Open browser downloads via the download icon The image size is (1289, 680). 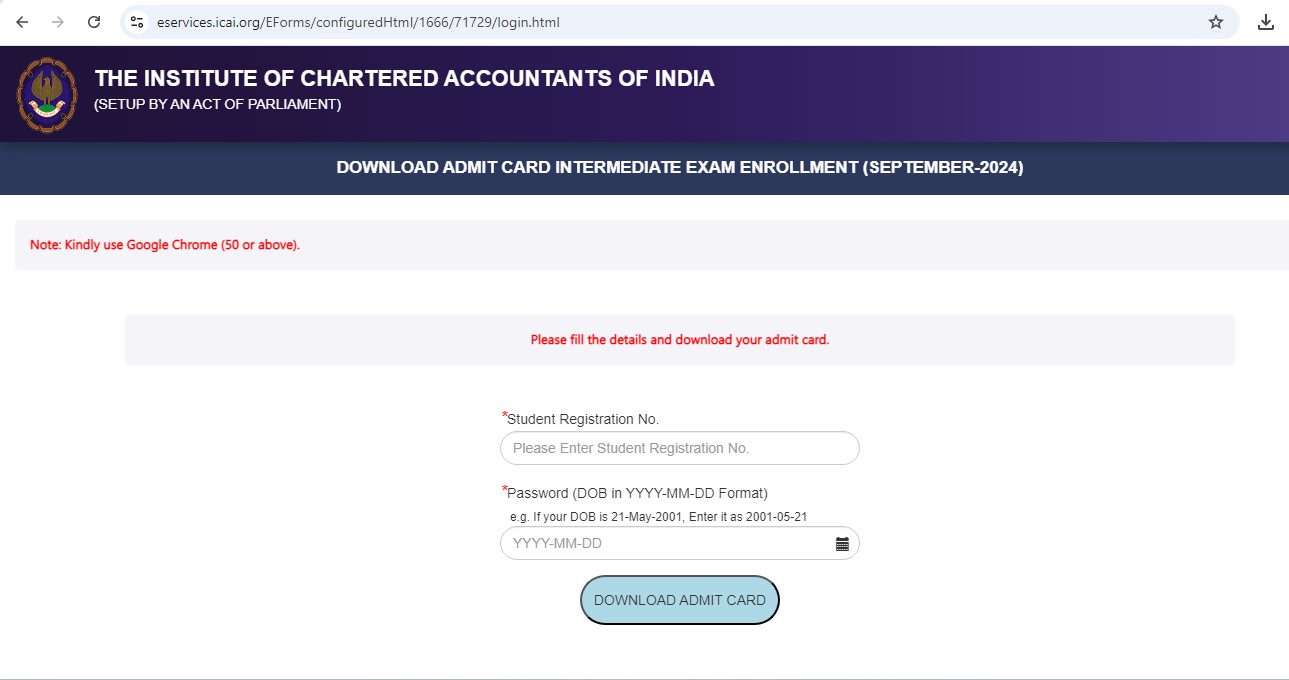(x=1265, y=21)
